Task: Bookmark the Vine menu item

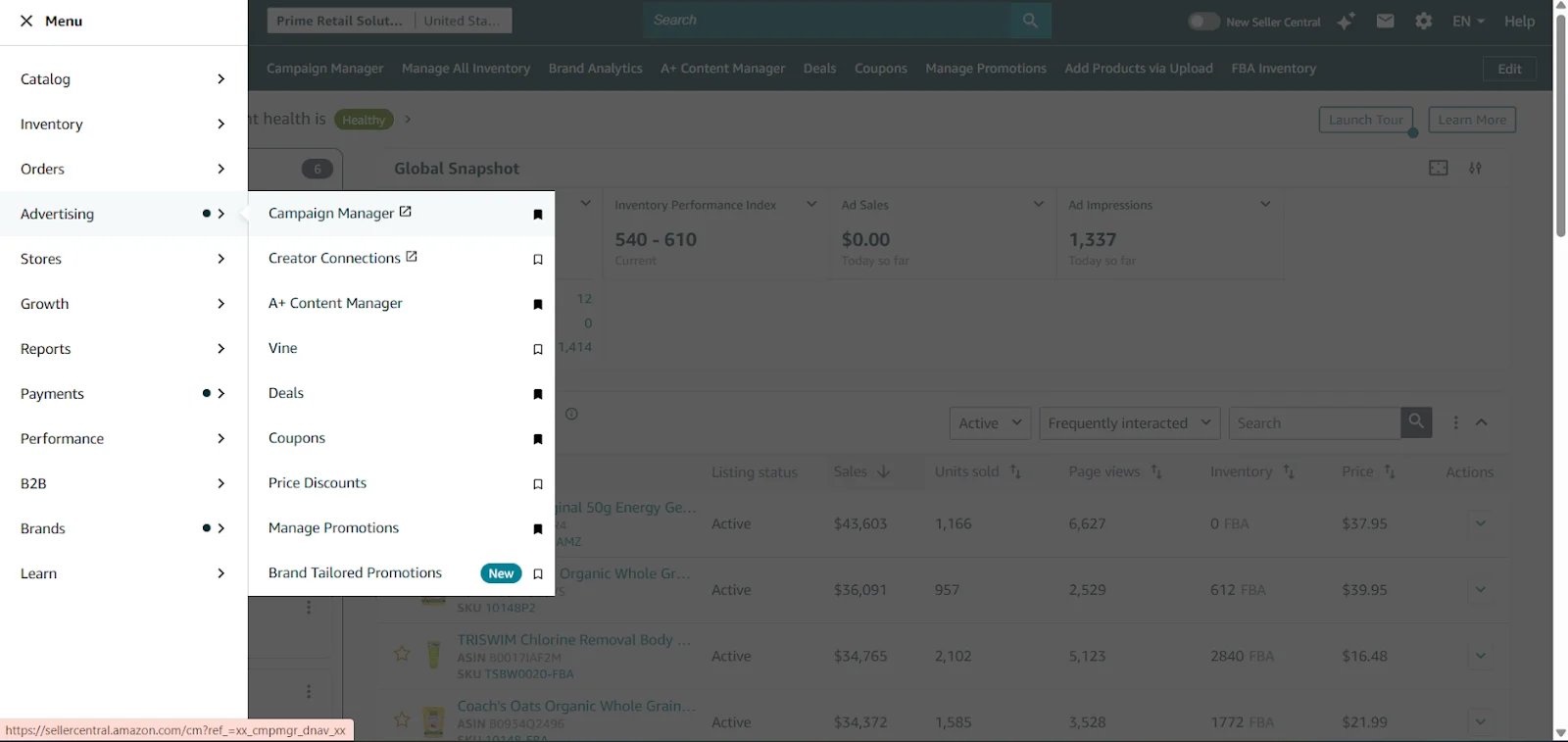Action: coord(537,350)
